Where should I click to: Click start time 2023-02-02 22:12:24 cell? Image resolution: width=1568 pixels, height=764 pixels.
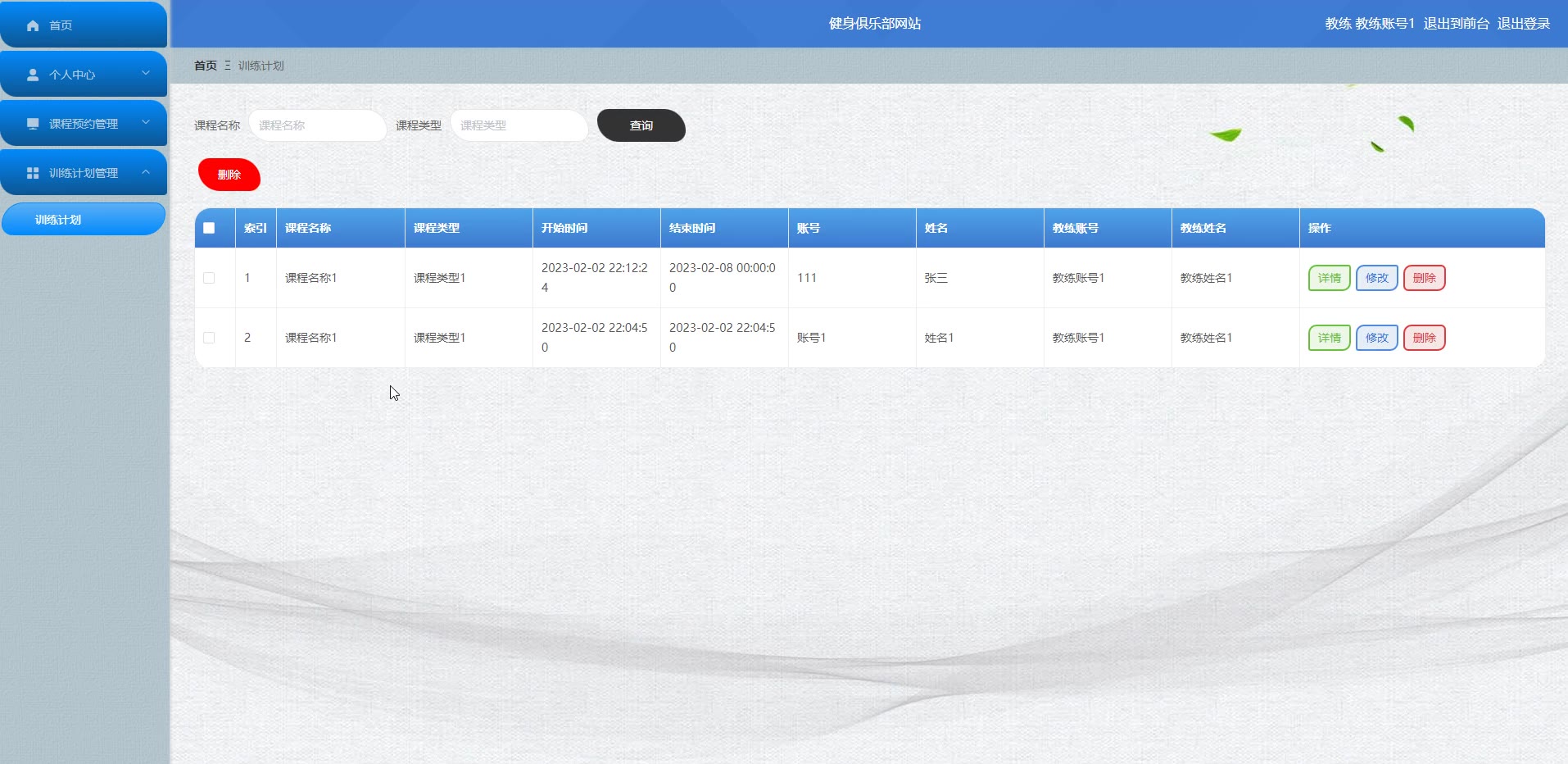tap(595, 278)
